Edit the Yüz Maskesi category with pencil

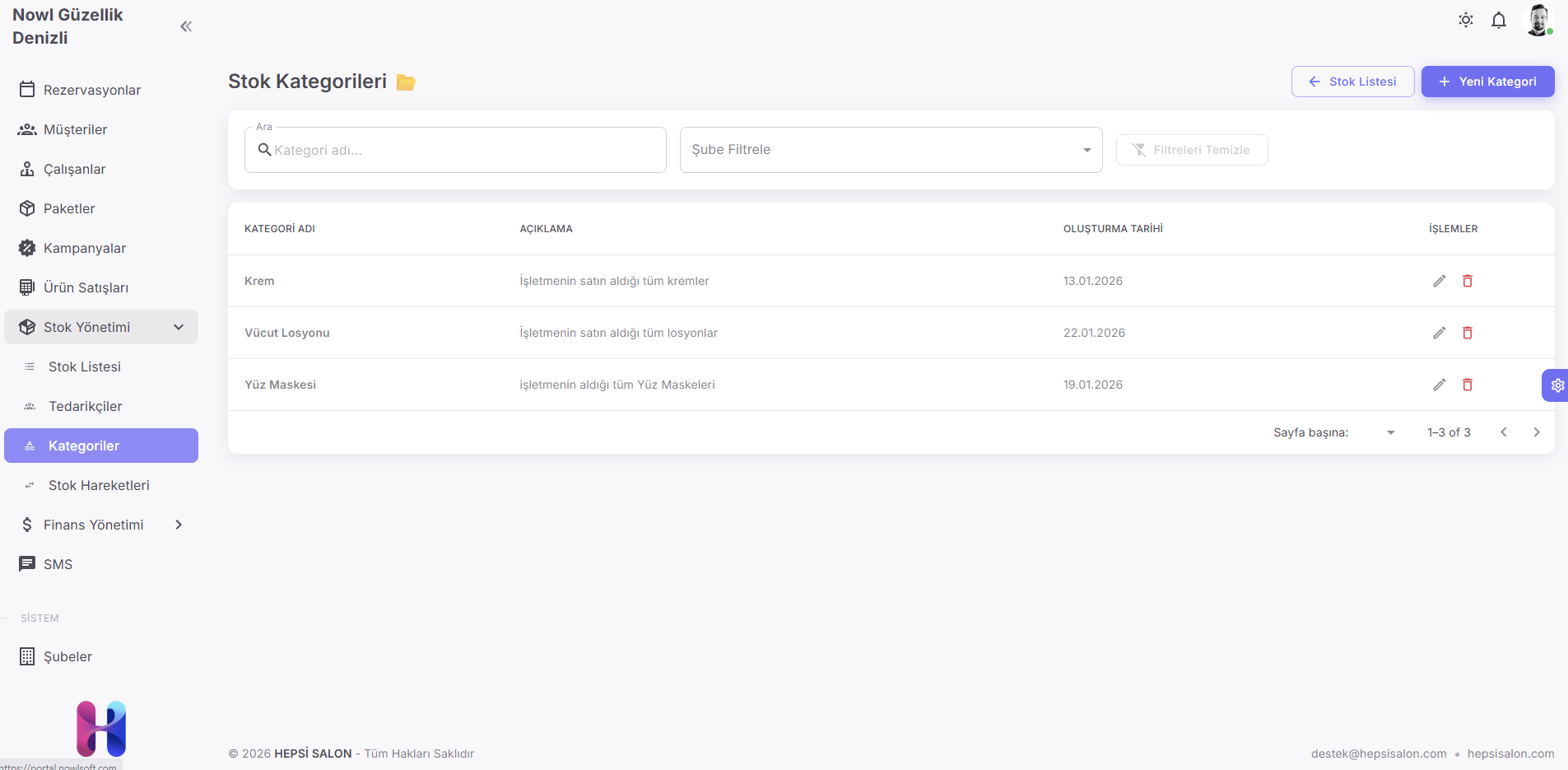[1439, 385]
